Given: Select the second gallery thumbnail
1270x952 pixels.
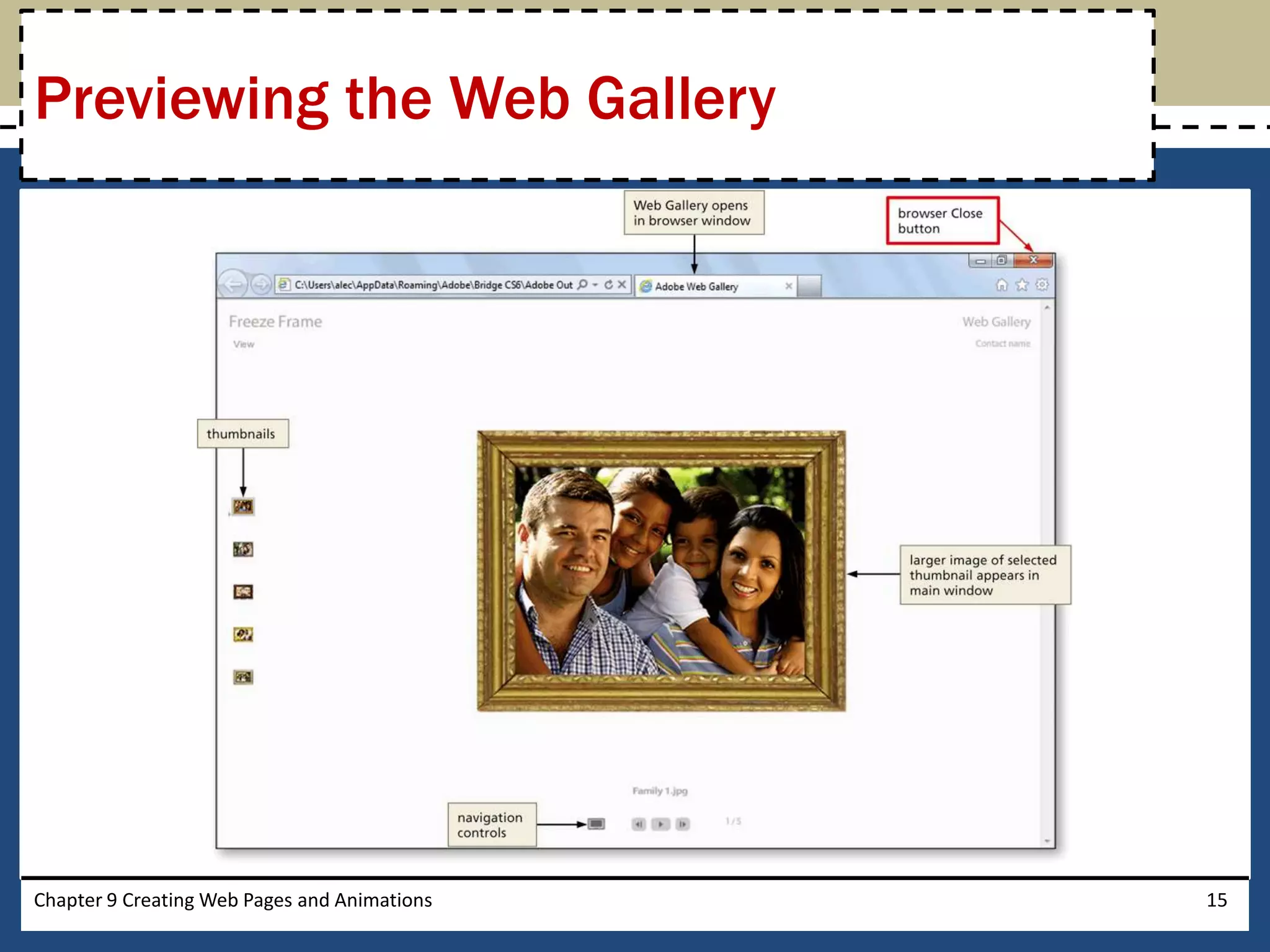Looking at the screenshot, I should click(243, 549).
